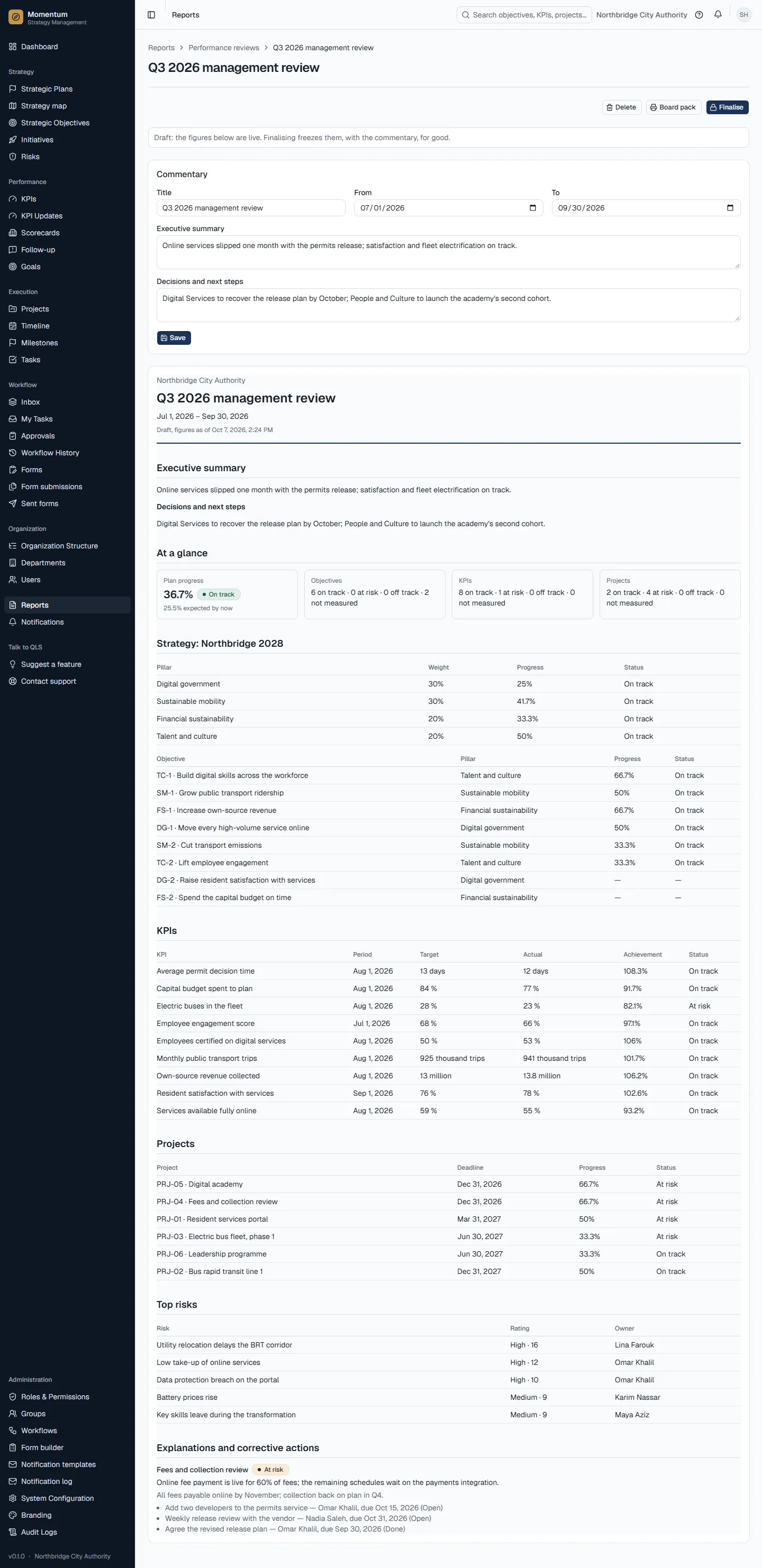Open the Northbridge City Authority organization switcher
Screen dimensions: 762x1568
[641, 15]
